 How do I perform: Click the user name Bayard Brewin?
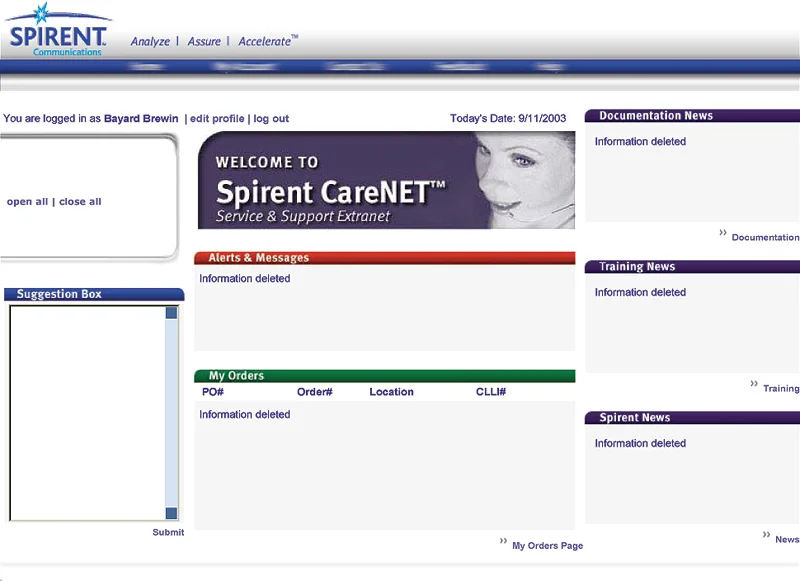141,118
